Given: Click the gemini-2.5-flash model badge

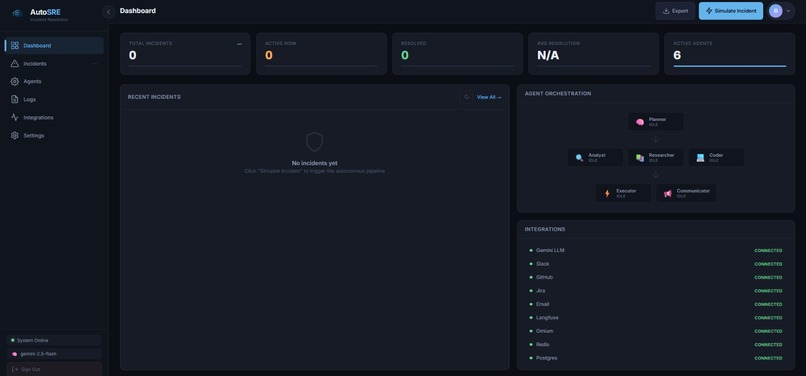Looking at the screenshot, I should click(54, 354).
